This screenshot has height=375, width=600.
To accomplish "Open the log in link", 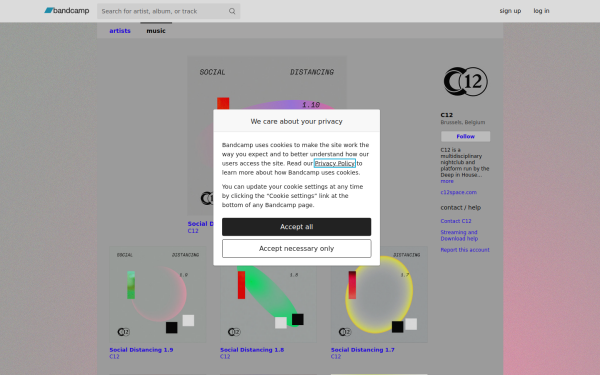I will (541, 11).
